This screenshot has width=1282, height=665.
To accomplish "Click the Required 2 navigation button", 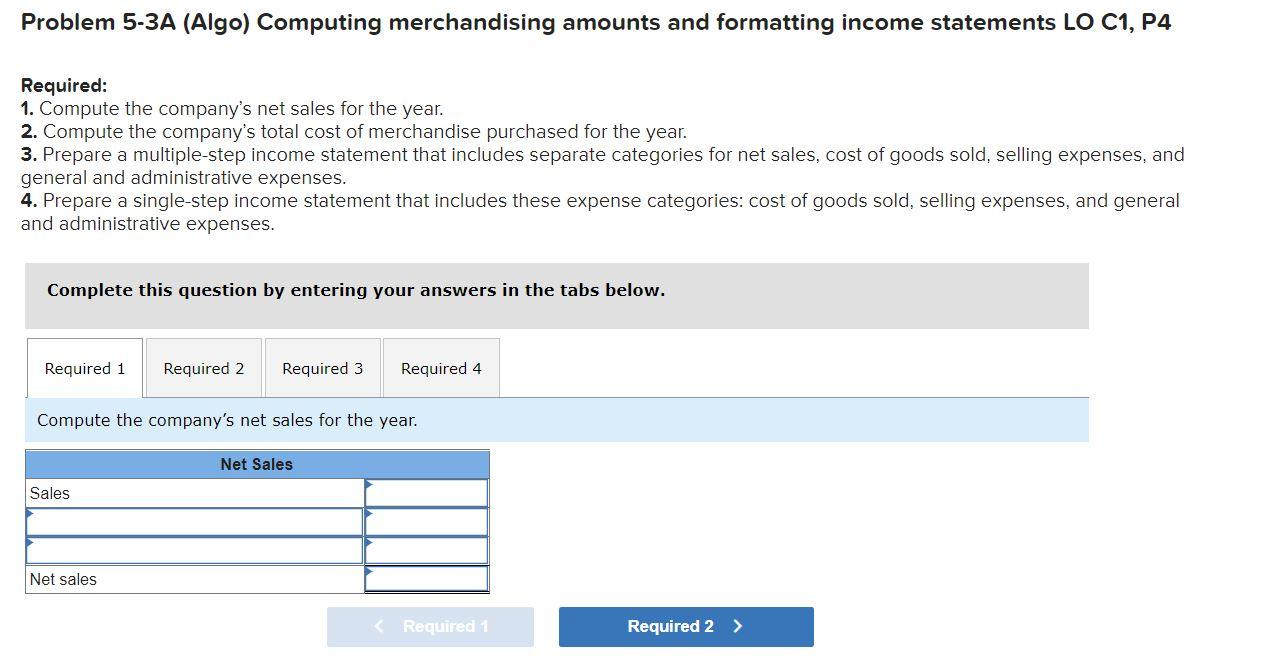I will [x=686, y=626].
